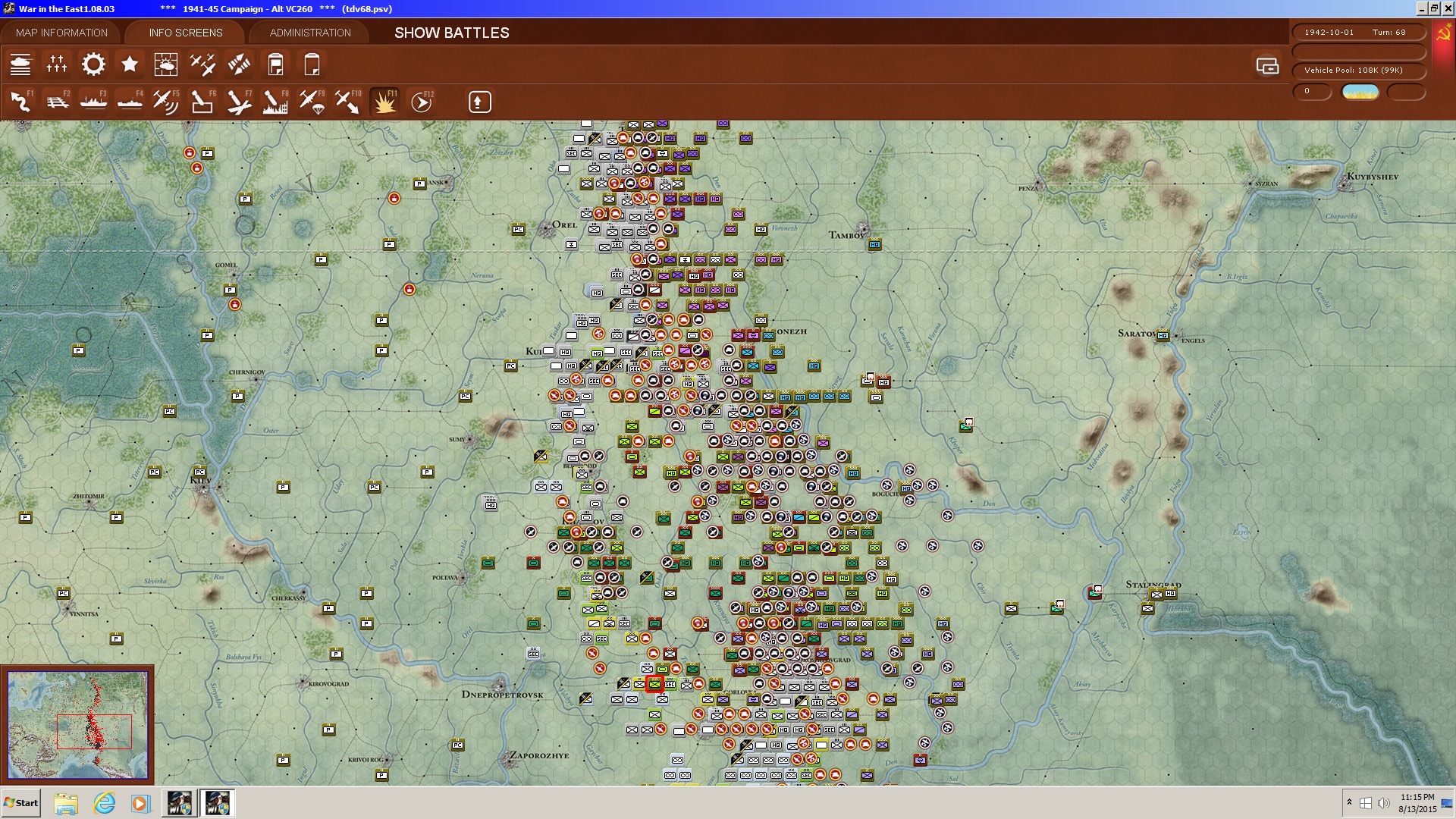Click the clear weather sky indicator
Image resolution: width=1456 pixels, height=819 pixels.
click(1360, 92)
